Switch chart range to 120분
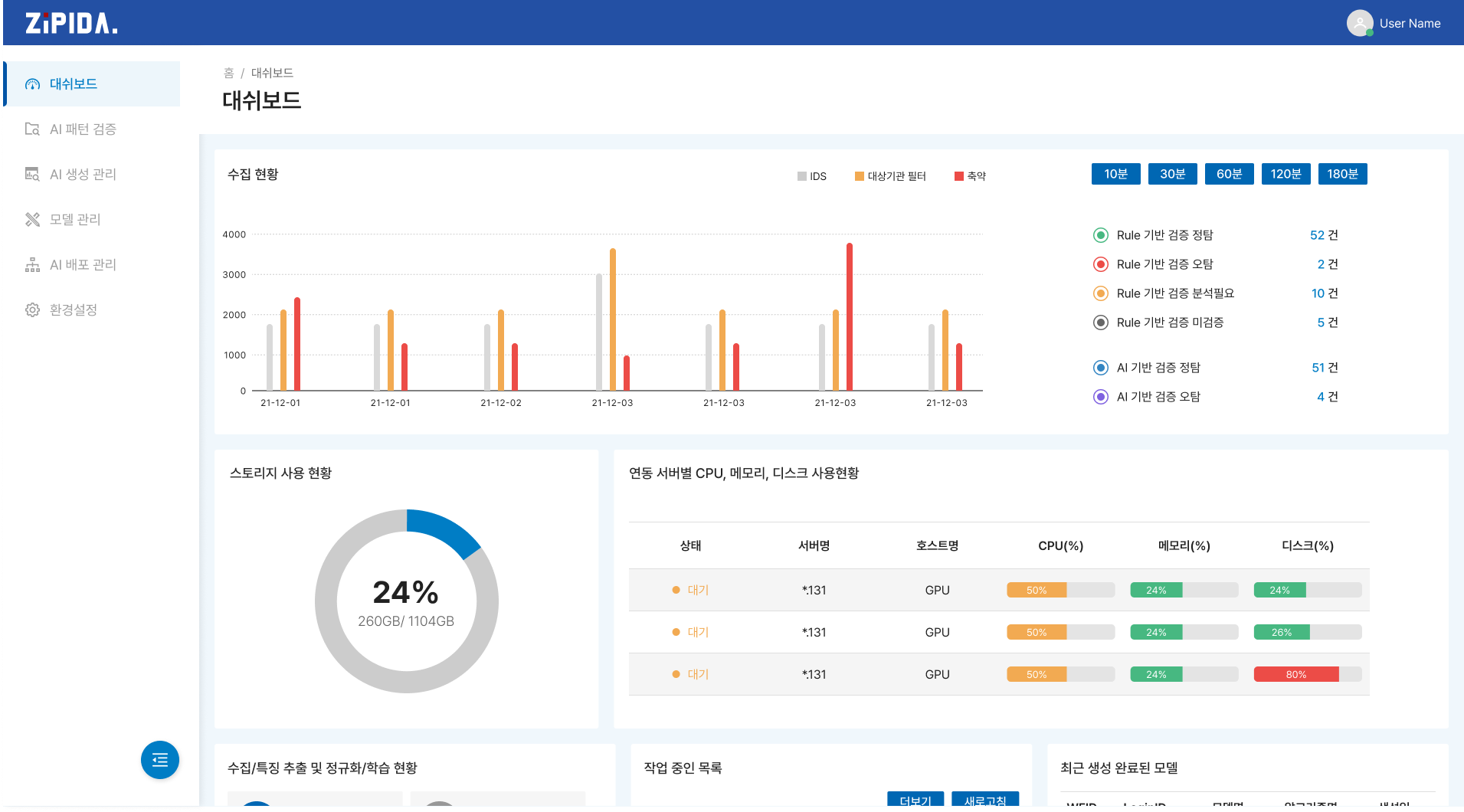This screenshot has width=1464, height=812. click(1286, 174)
